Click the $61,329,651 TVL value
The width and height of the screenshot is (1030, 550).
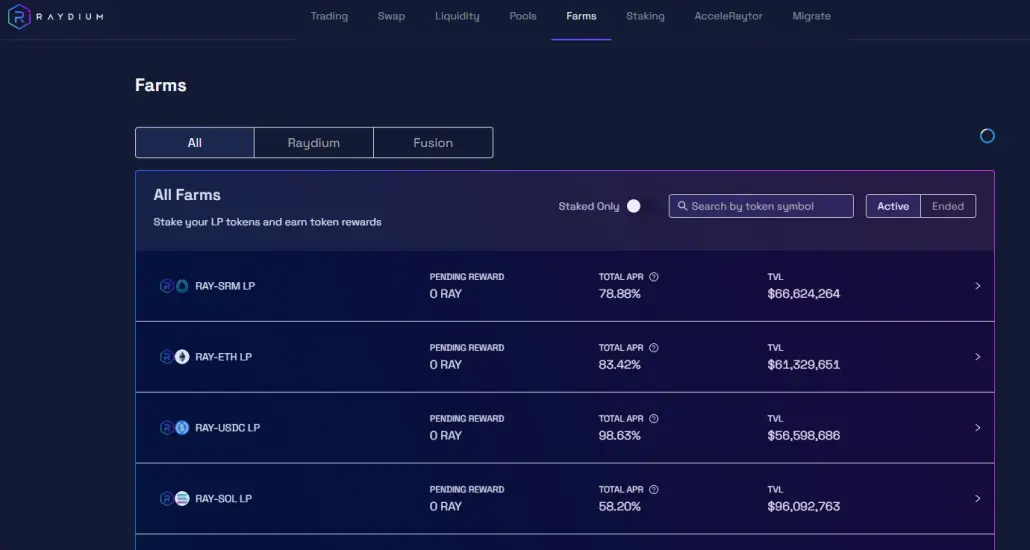coord(803,365)
